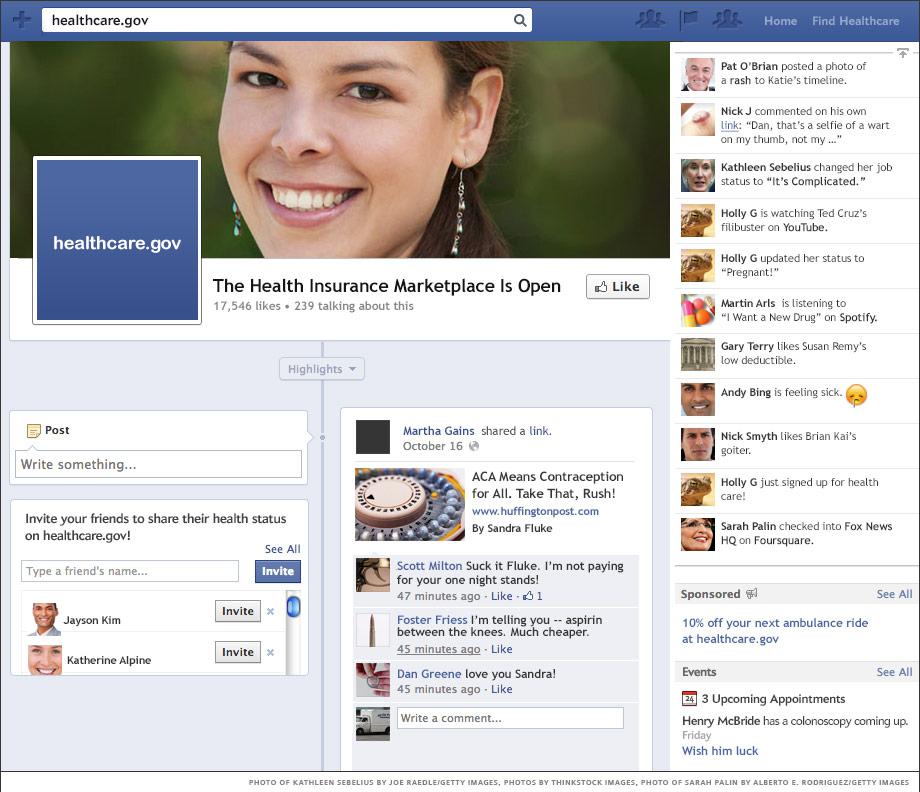Like Scott Milton's comment
920x792 pixels.
click(502, 596)
